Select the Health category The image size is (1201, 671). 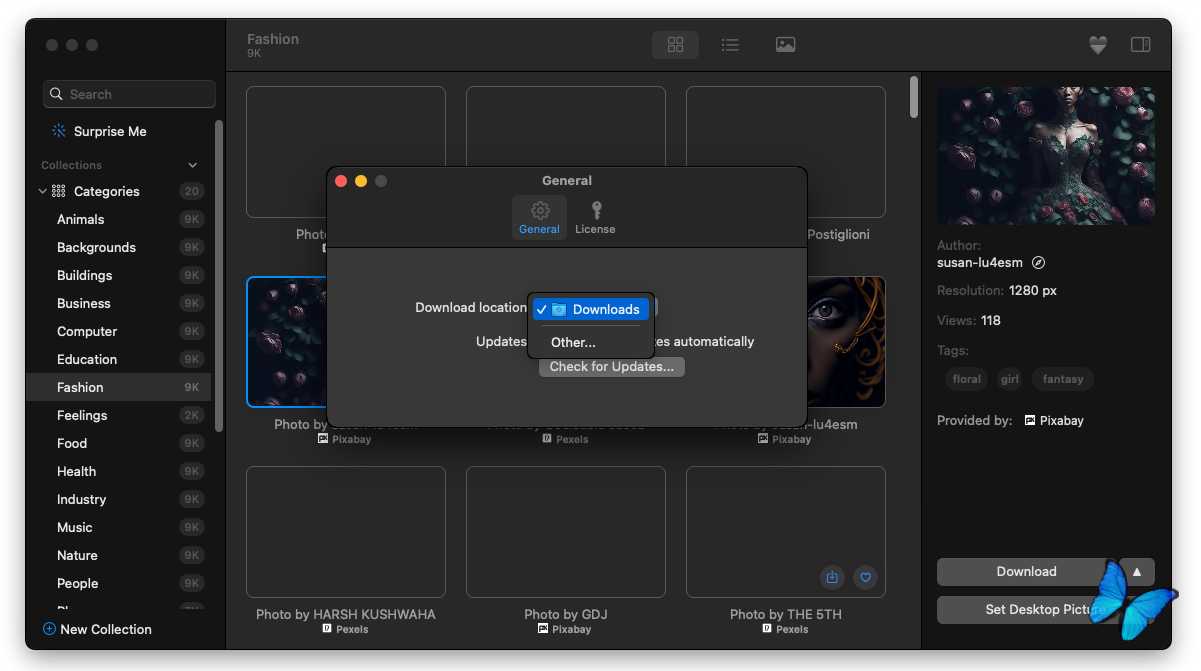[118, 471]
